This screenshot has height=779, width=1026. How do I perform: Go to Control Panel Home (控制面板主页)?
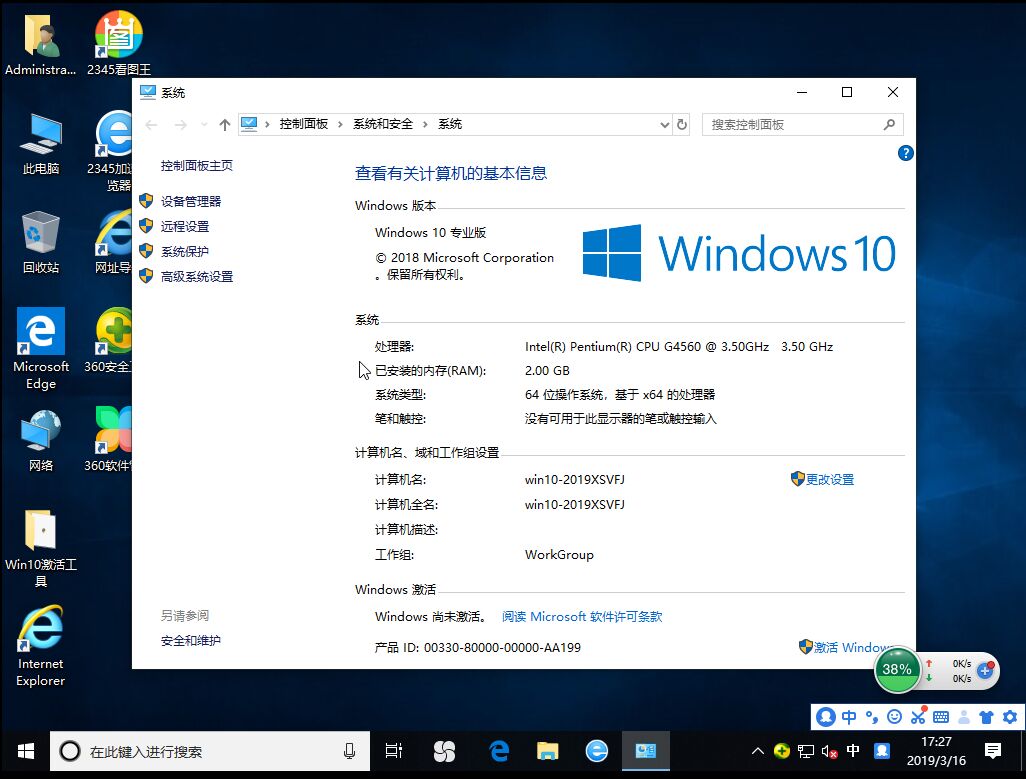(197, 165)
